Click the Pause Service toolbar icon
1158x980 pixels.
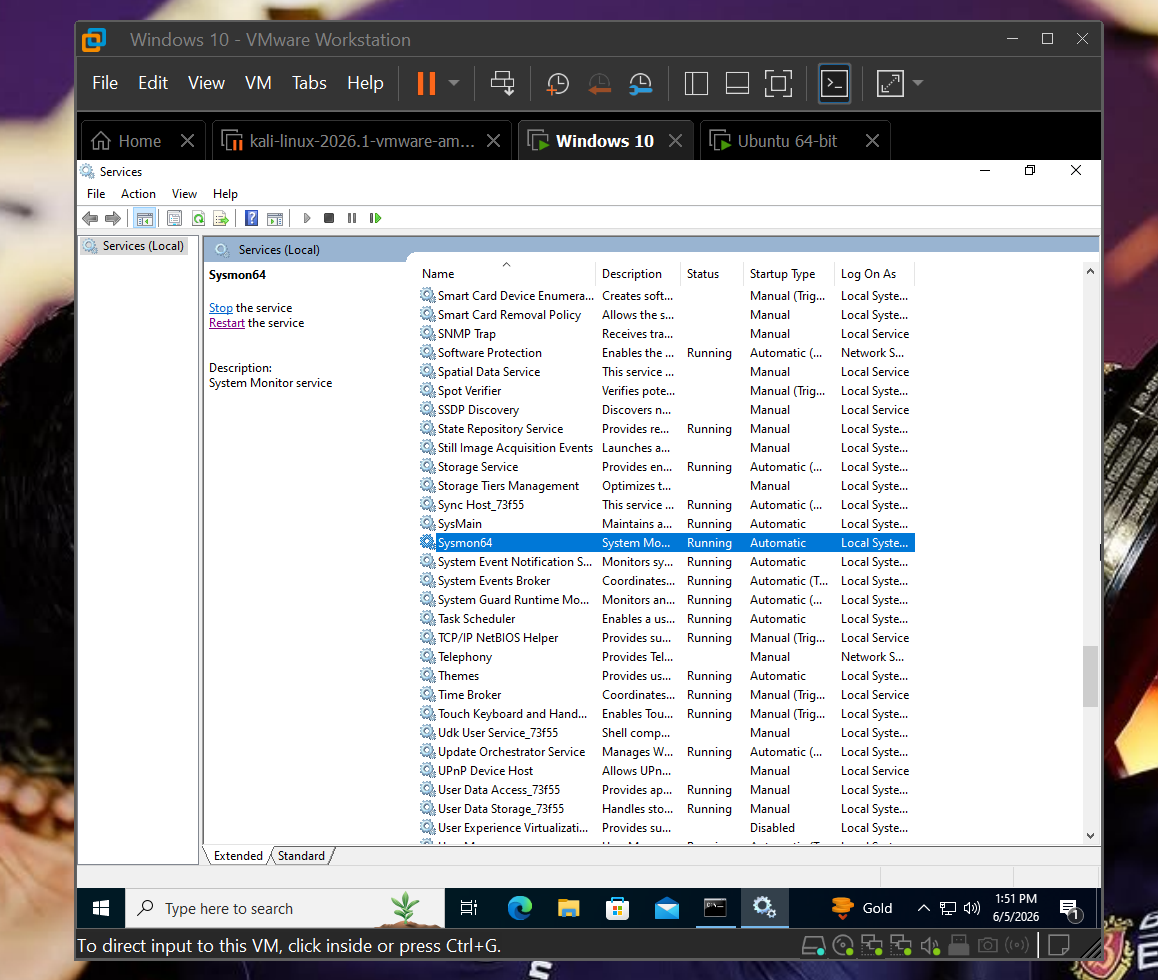pos(352,218)
